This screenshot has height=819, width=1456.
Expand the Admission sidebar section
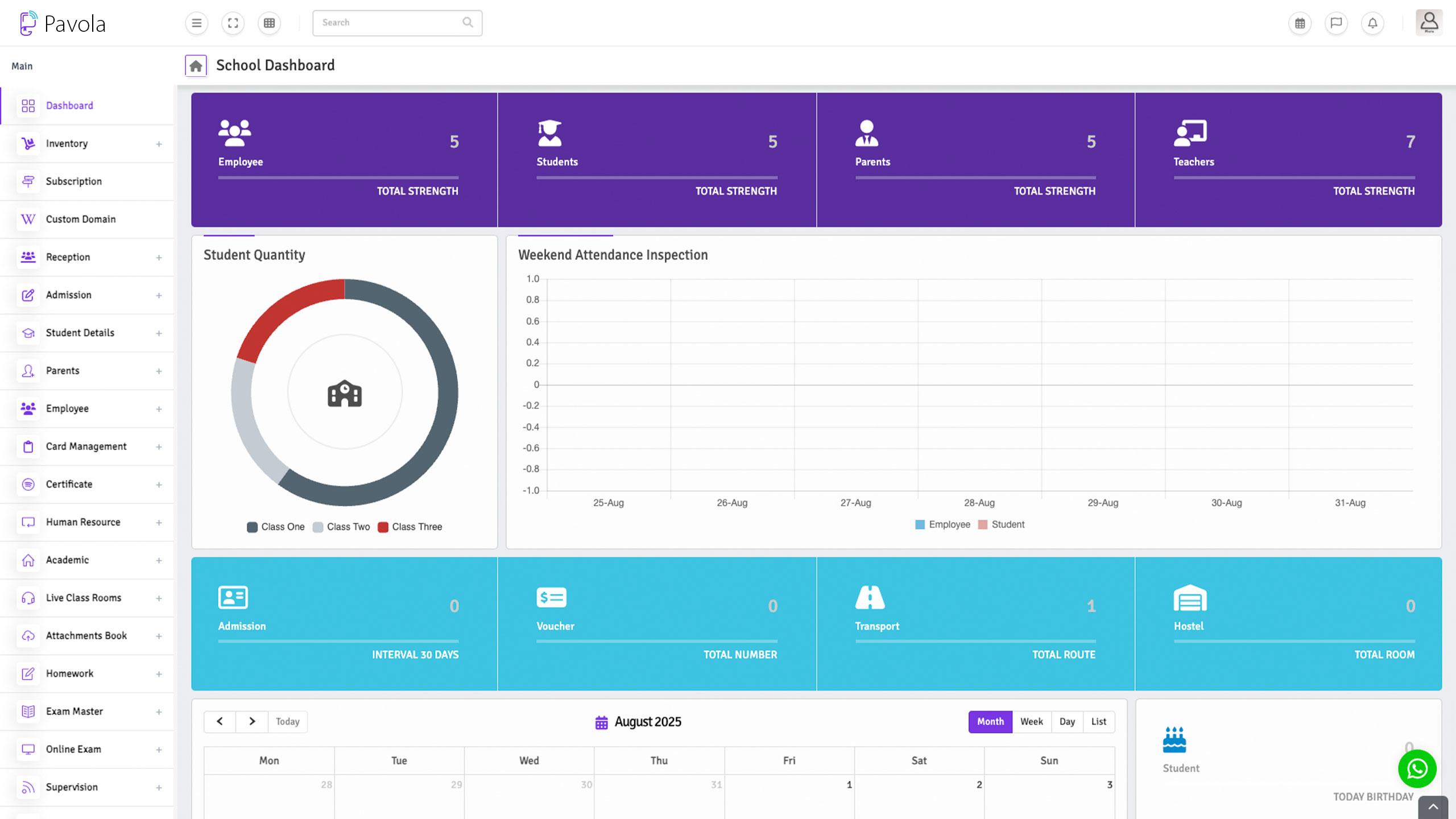pyautogui.click(x=159, y=295)
